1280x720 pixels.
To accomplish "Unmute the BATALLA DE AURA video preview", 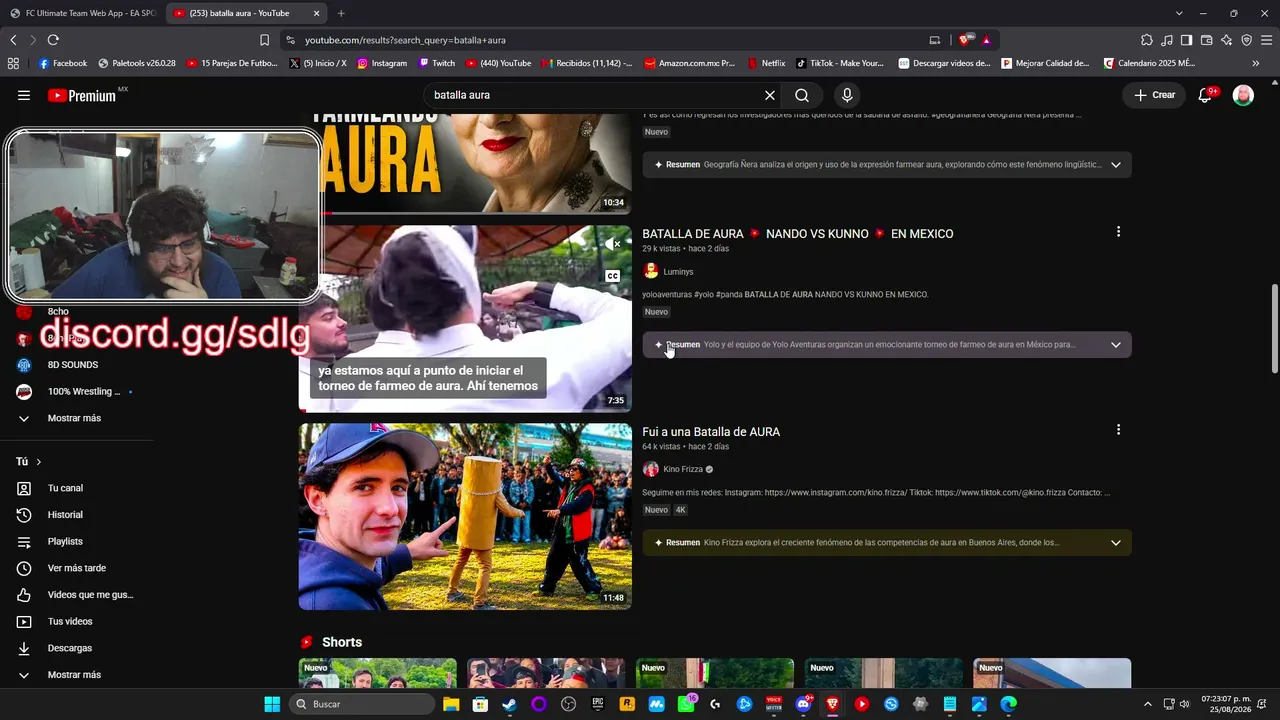I will (x=612, y=244).
